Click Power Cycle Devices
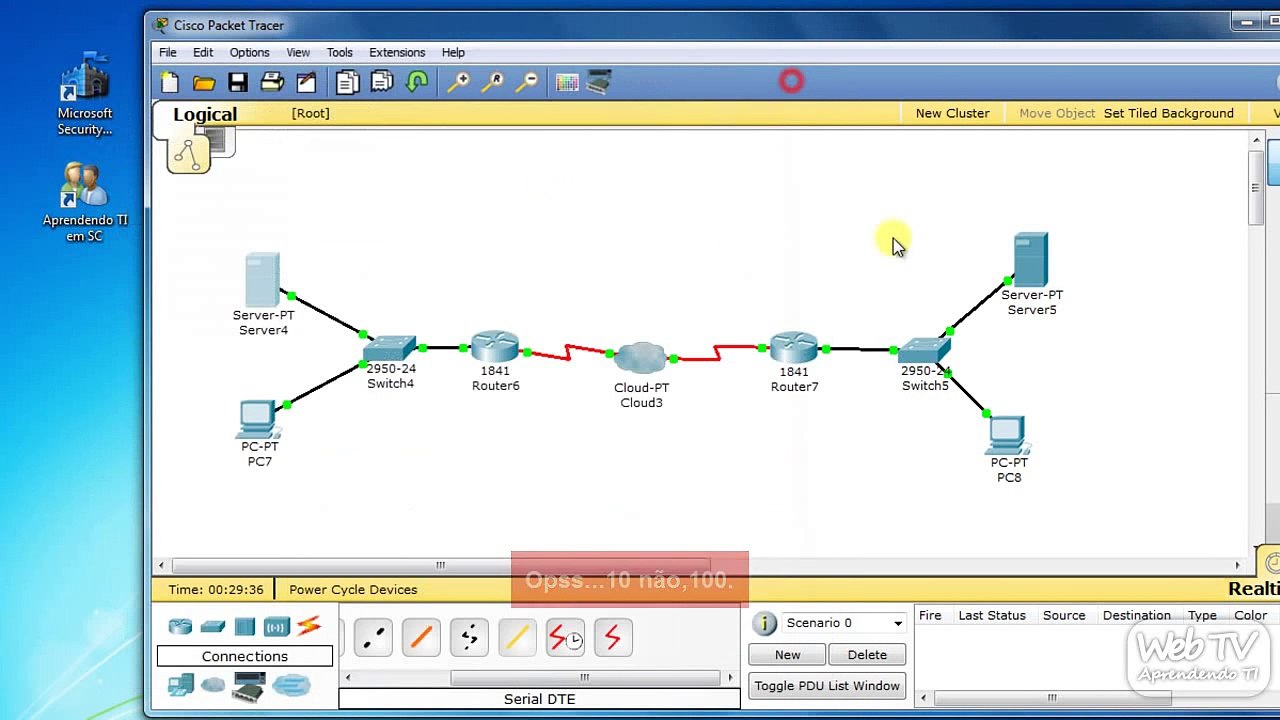The height and width of the screenshot is (720, 1280). [353, 590]
